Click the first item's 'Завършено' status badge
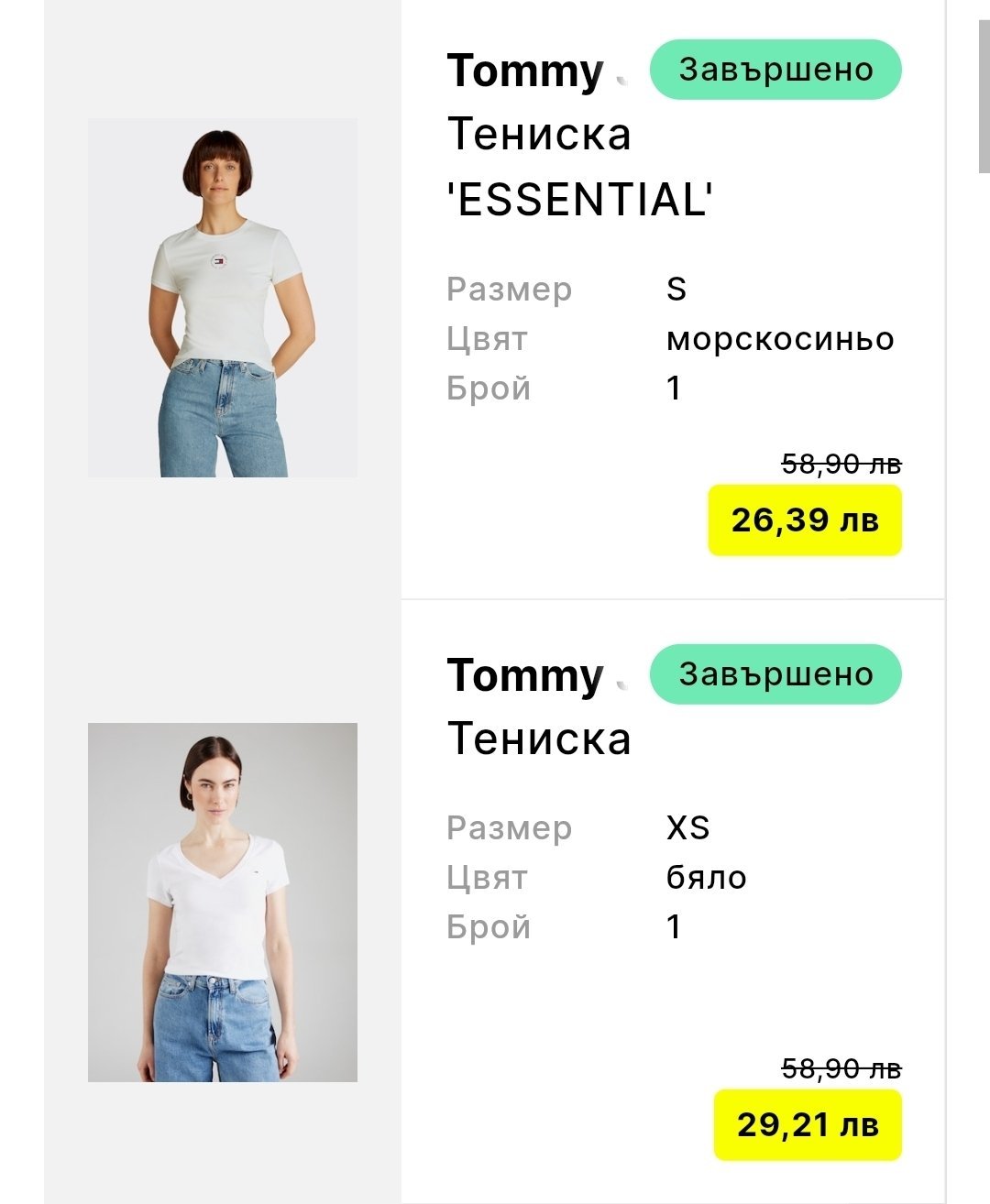This screenshot has width=990, height=1204. click(775, 70)
